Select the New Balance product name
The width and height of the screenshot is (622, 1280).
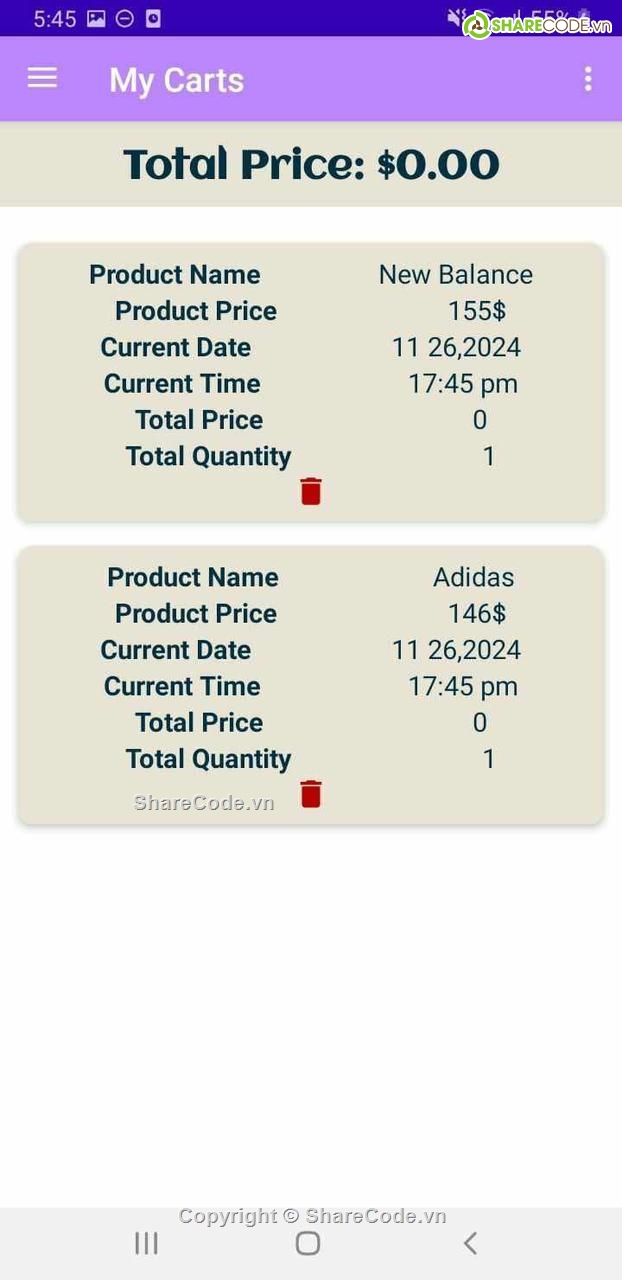click(x=455, y=275)
